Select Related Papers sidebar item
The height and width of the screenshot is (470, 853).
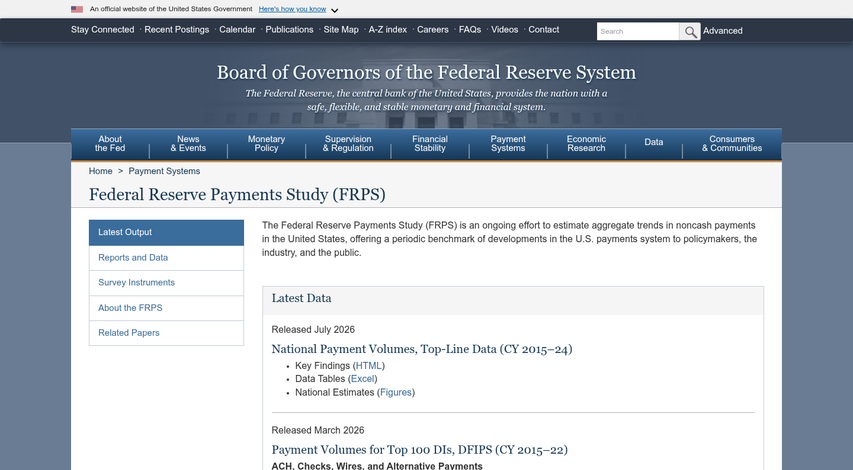point(166,333)
